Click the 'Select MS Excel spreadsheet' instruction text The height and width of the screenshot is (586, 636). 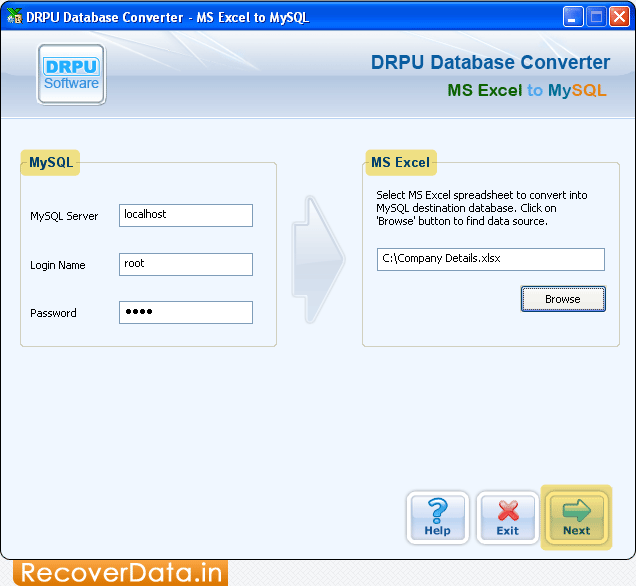point(481,208)
